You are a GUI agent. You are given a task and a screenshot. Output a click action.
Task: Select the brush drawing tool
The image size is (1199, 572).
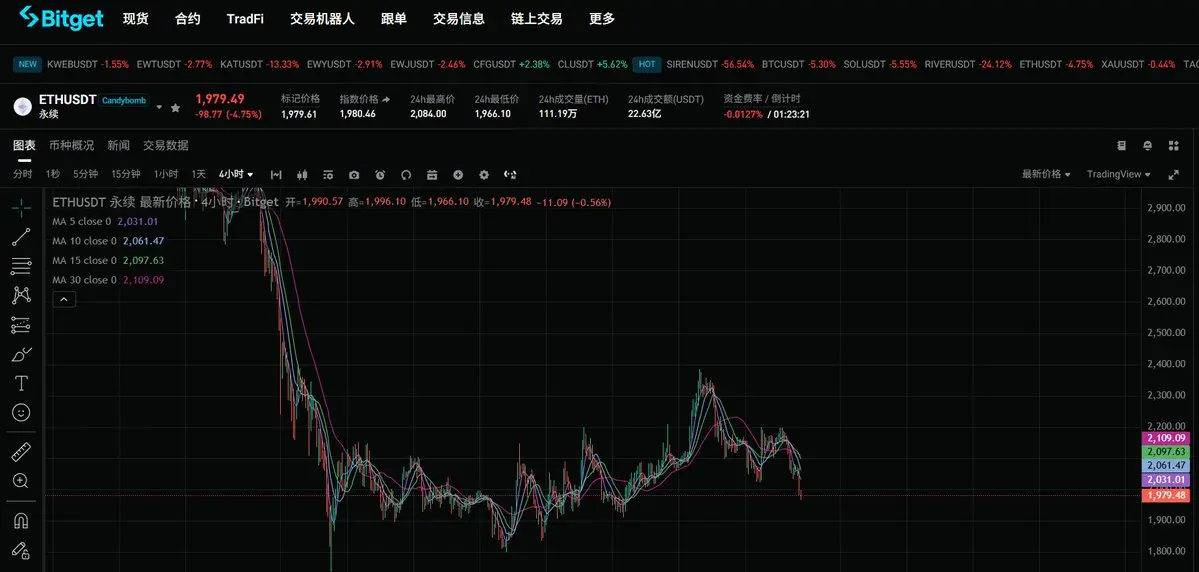tap(21, 354)
